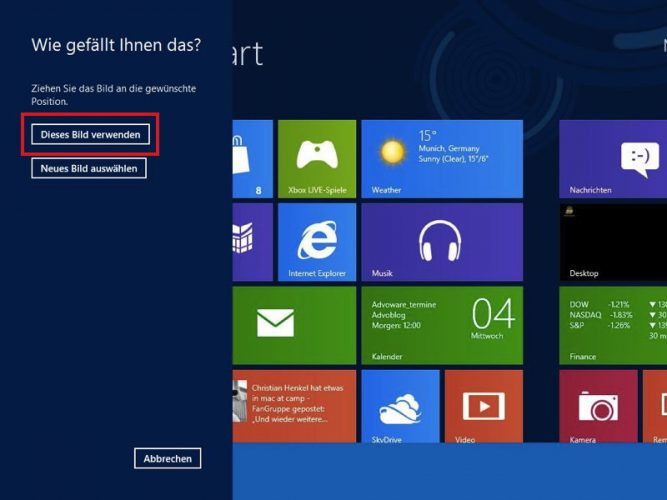Click the DOW -1.21% entry
The height and width of the screenshot is (500, 667).
pyautogui.click(x=599, y=304)
